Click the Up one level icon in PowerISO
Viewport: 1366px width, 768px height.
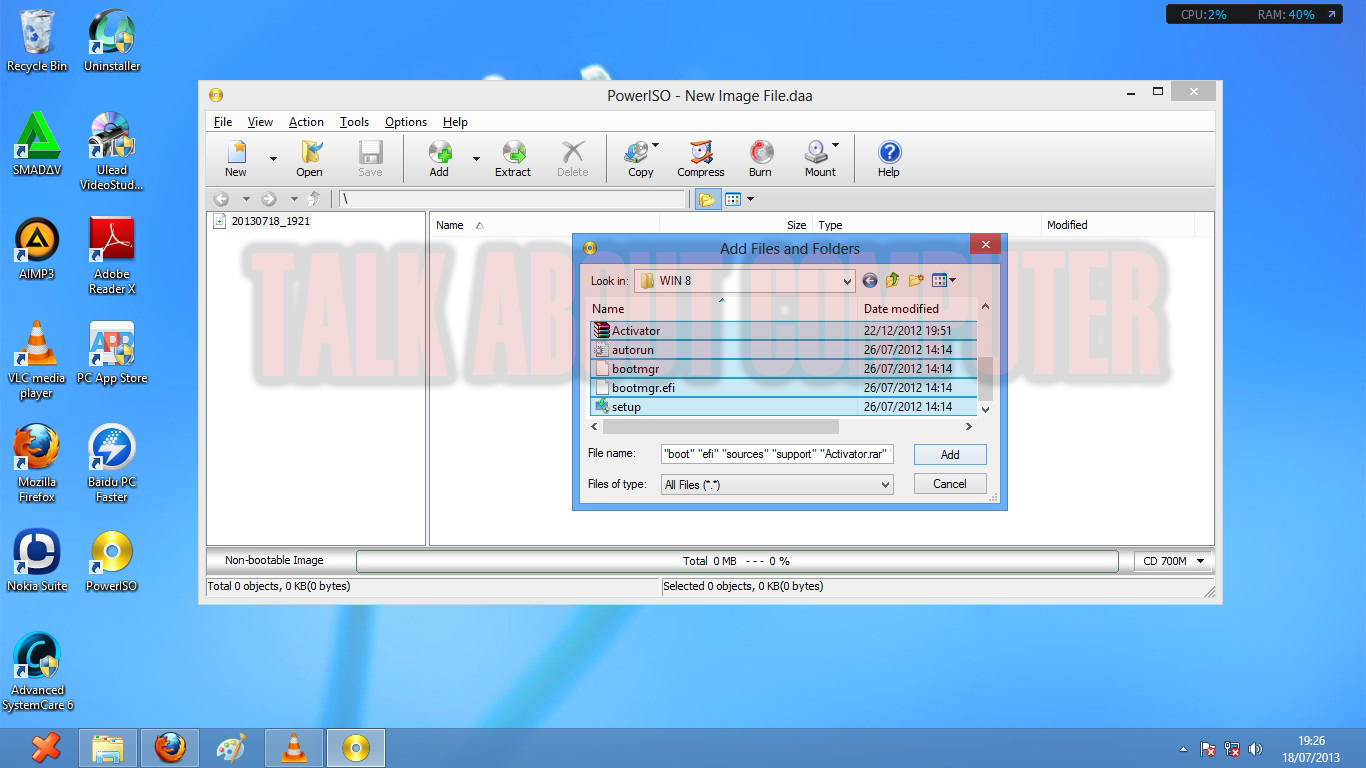pos(315,199)
